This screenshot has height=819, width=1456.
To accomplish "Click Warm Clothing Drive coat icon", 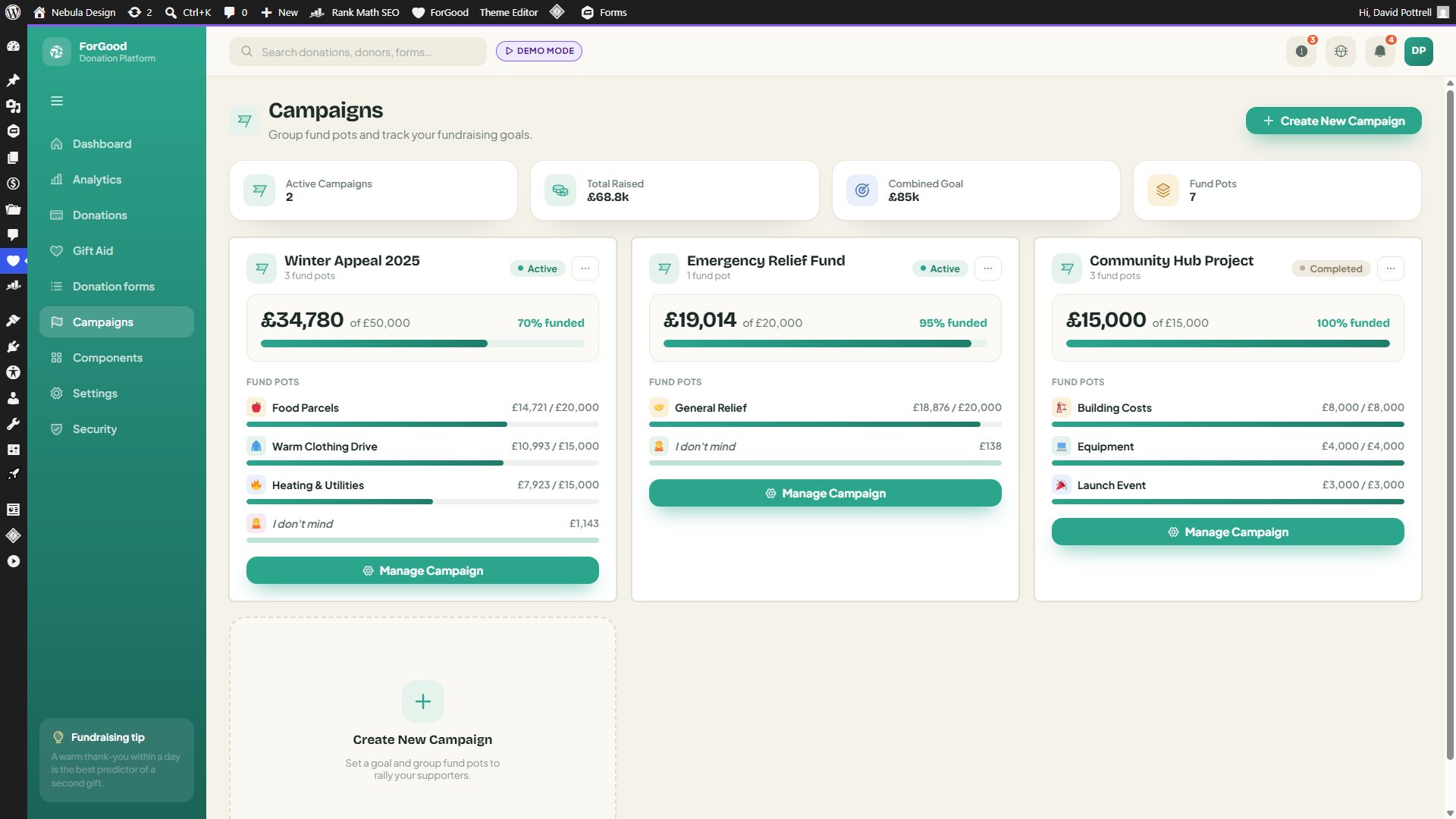I will (256, 447).
